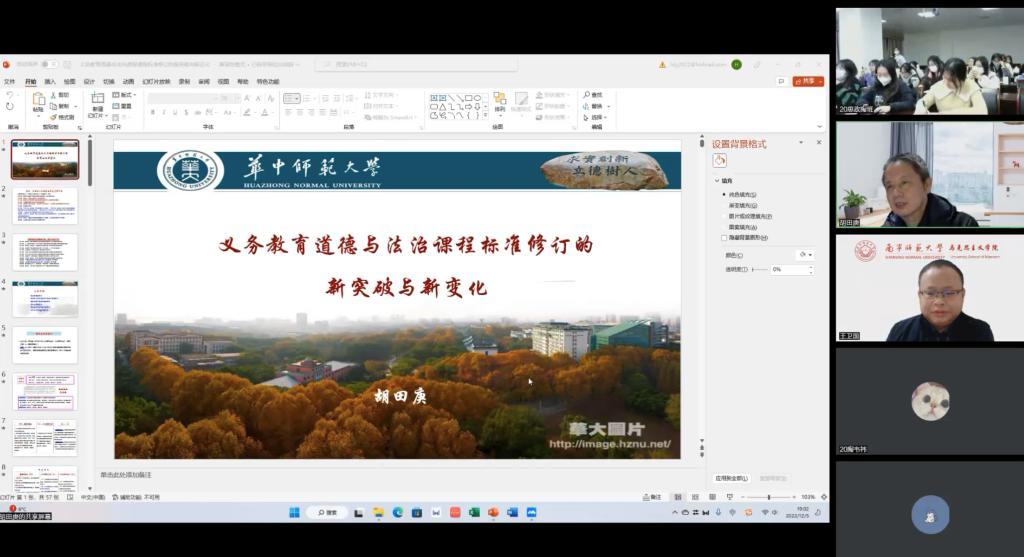Viewport: 1024px width, 557px height.
Task: Select slide 4 thumbnail in slide panel
Action: (45, 298)
